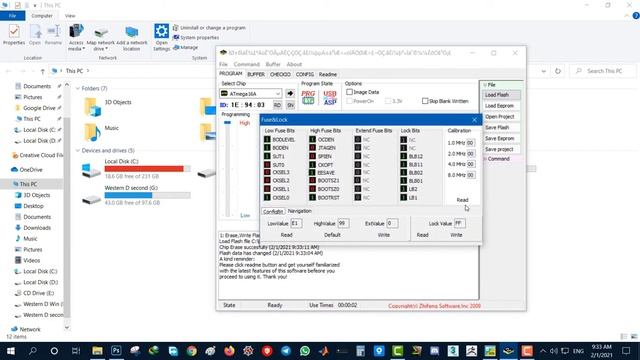Click Read under the Calibration values
This screenshot has height=360, width=640.
pos(462,200)
